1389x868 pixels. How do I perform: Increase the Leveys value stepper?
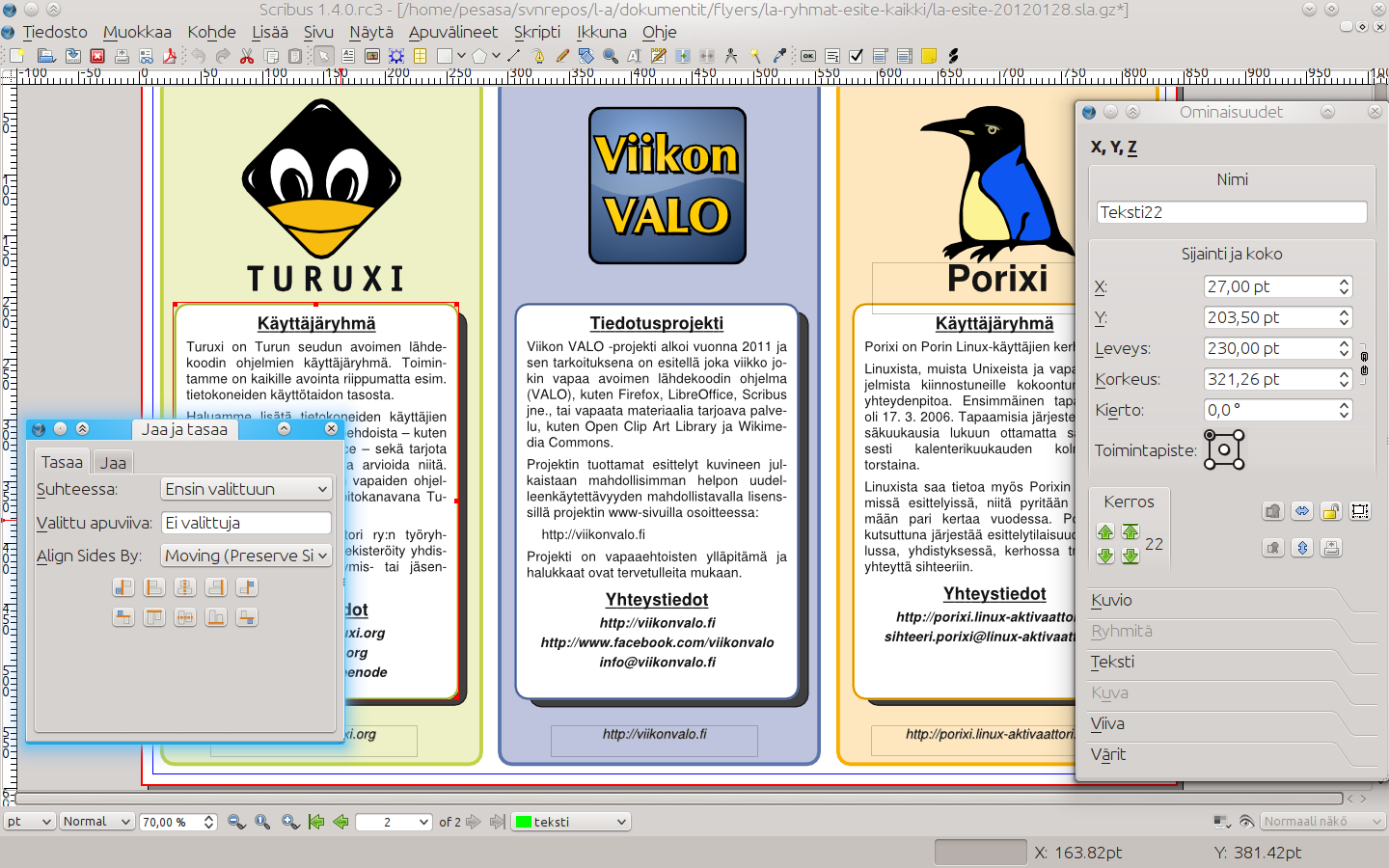pyautogui.click(x=1344, y=343)
